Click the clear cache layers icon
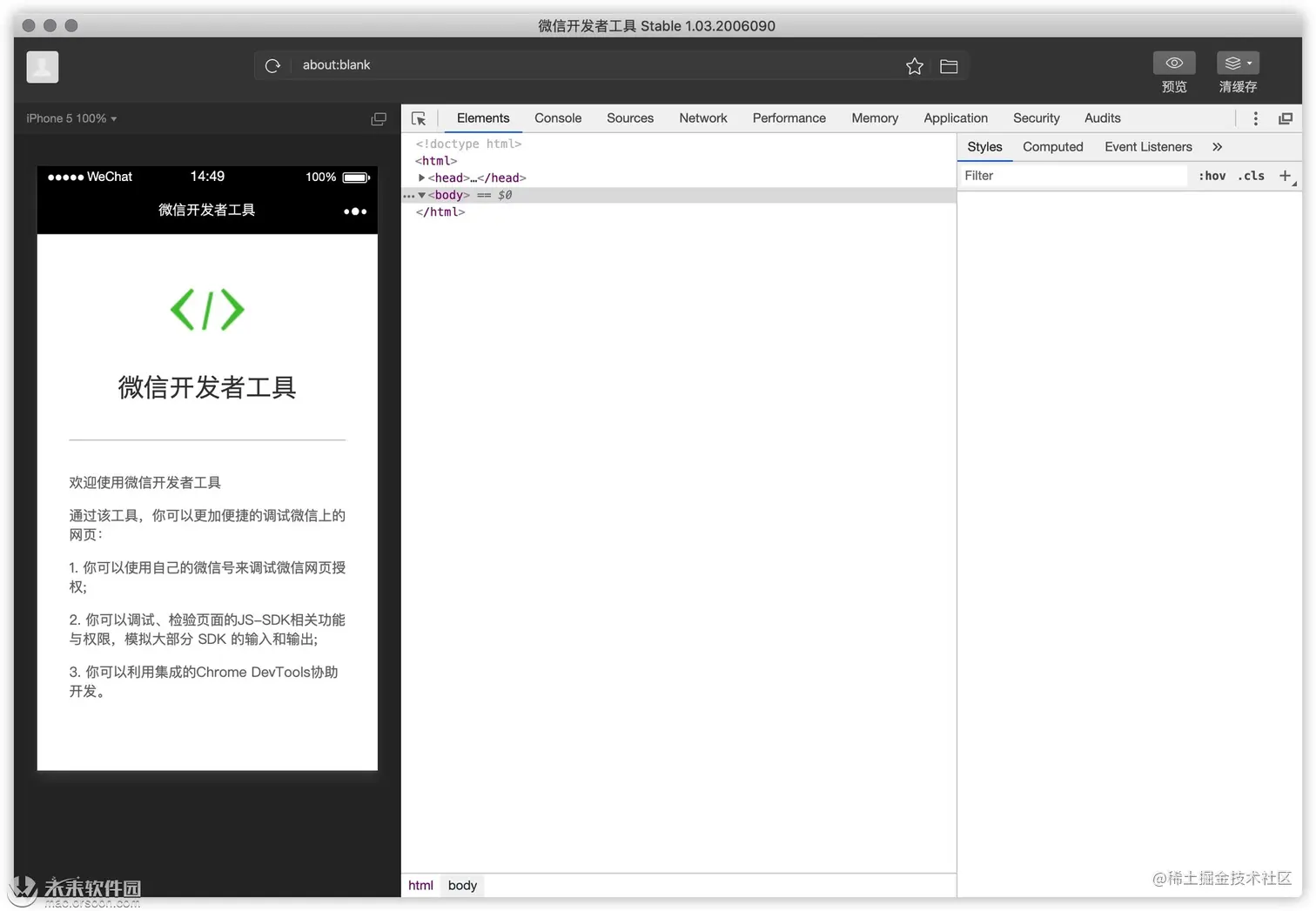This screenshot has height=911, width=1316. pos(1238,63)
